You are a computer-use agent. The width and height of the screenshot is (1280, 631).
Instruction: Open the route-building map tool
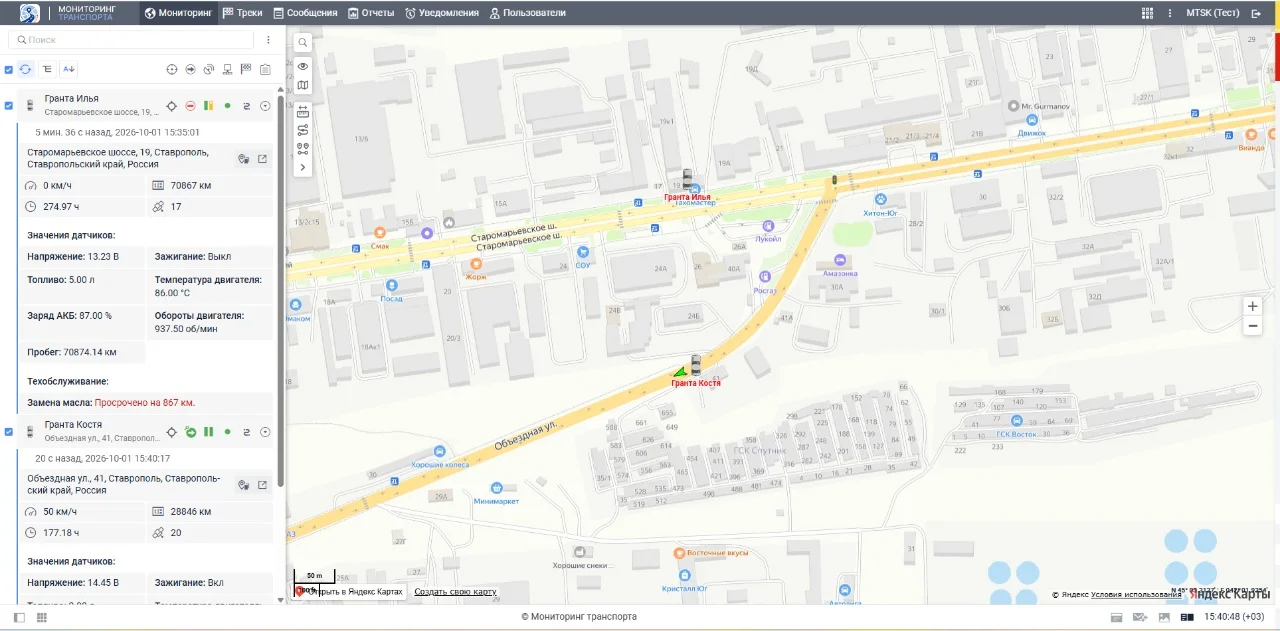(x=303, y=129)
